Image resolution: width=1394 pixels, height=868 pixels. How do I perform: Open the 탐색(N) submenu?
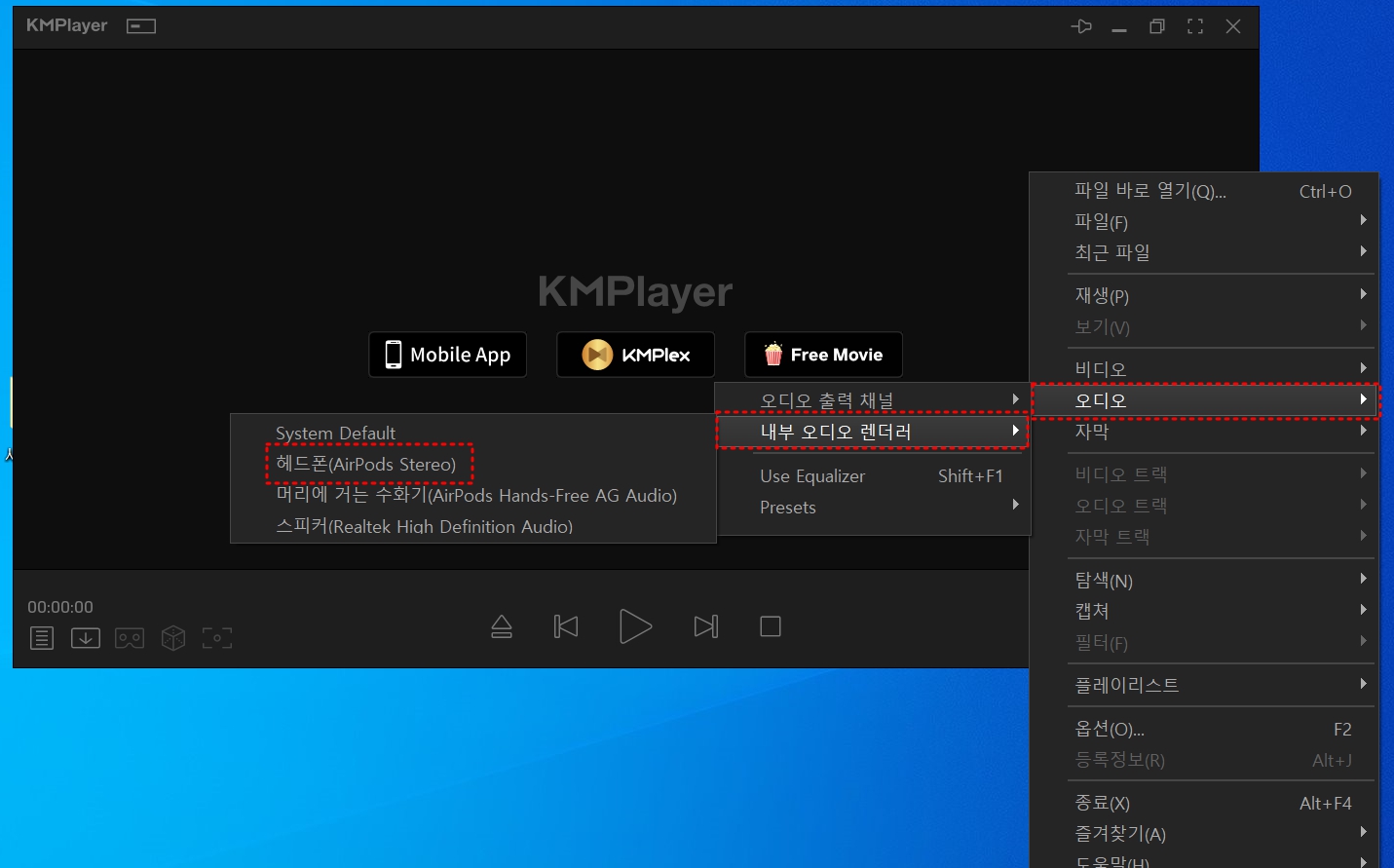coord(1203,581)
